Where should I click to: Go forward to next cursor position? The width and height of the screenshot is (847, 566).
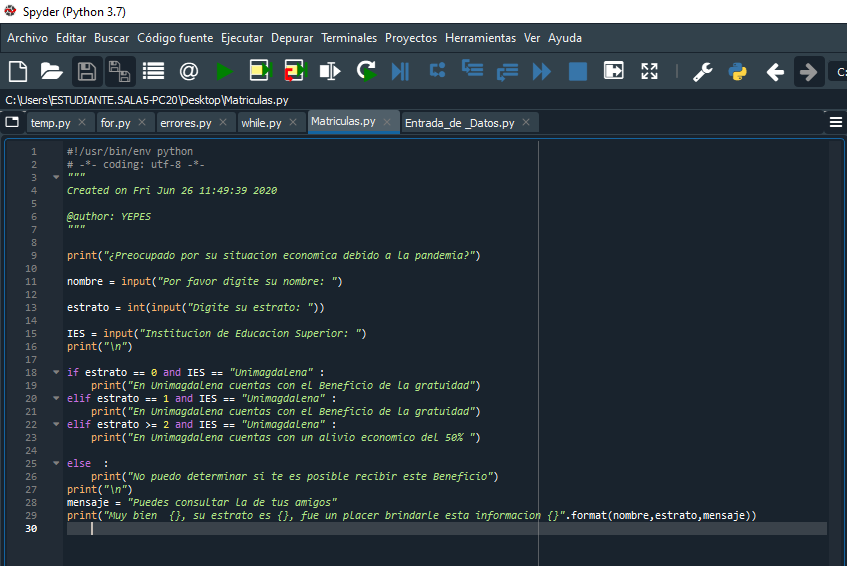[809, 71]
